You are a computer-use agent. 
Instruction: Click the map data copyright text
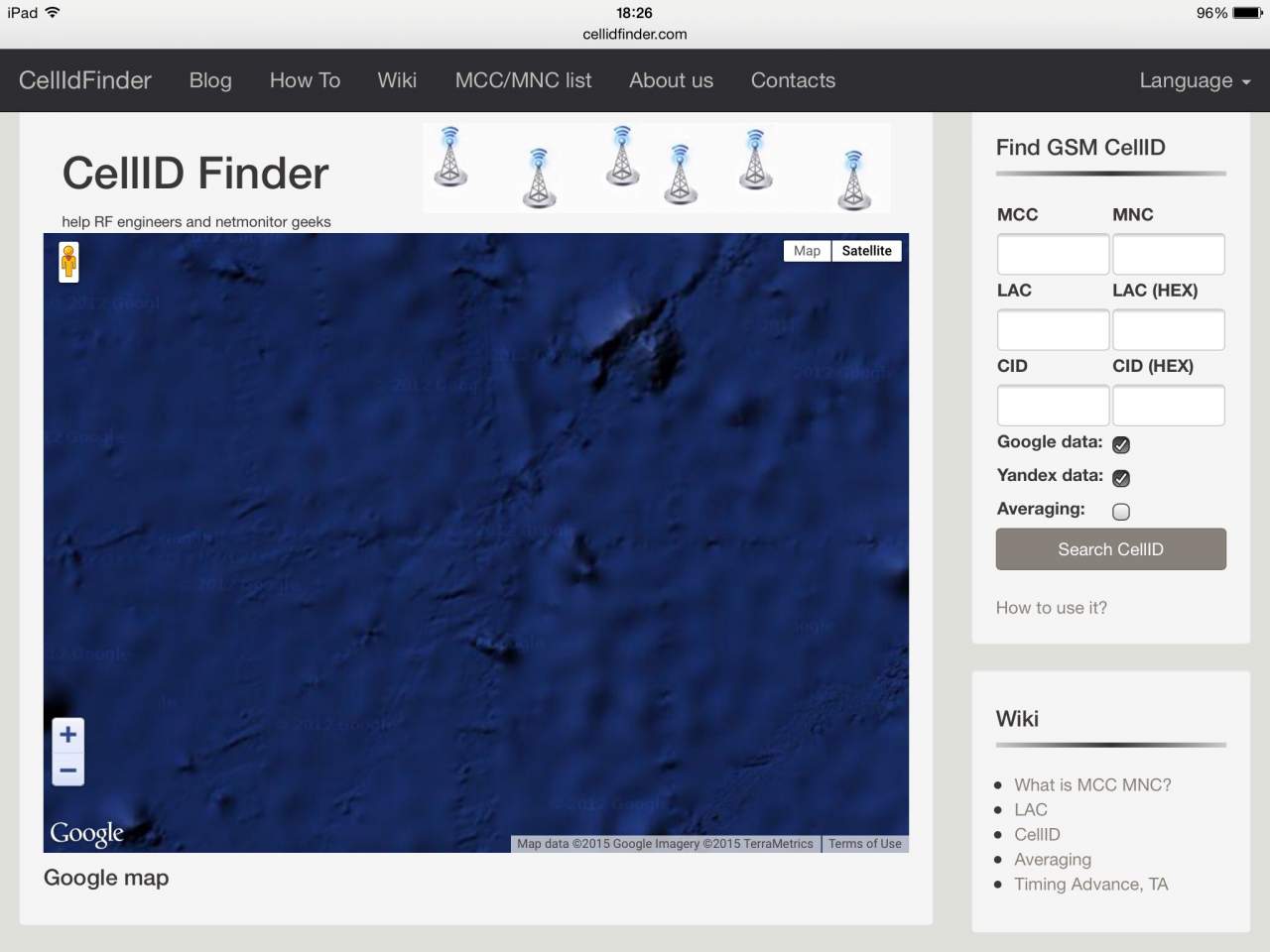pos(665,844)
